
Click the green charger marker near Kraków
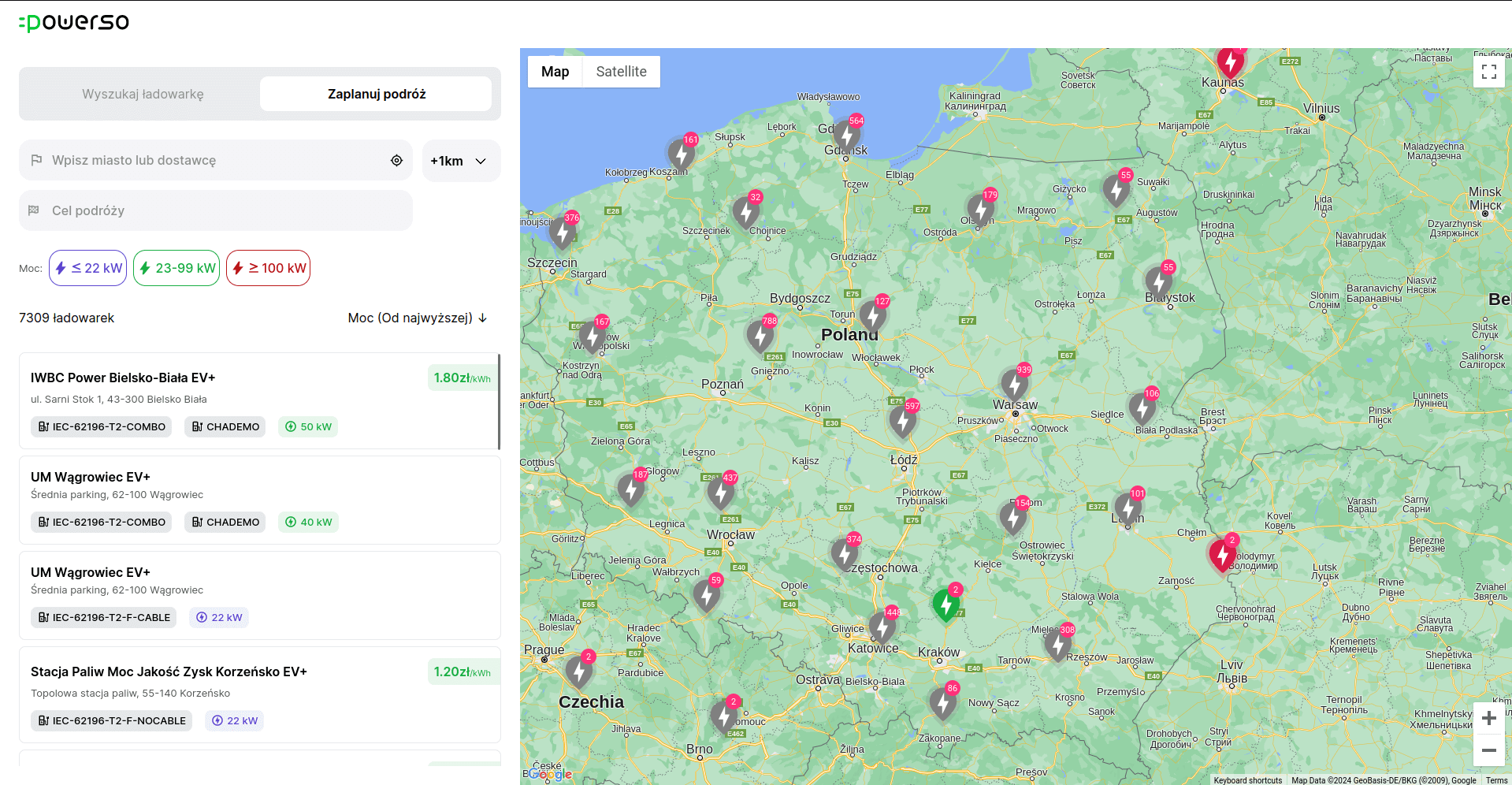pos(946,604)
